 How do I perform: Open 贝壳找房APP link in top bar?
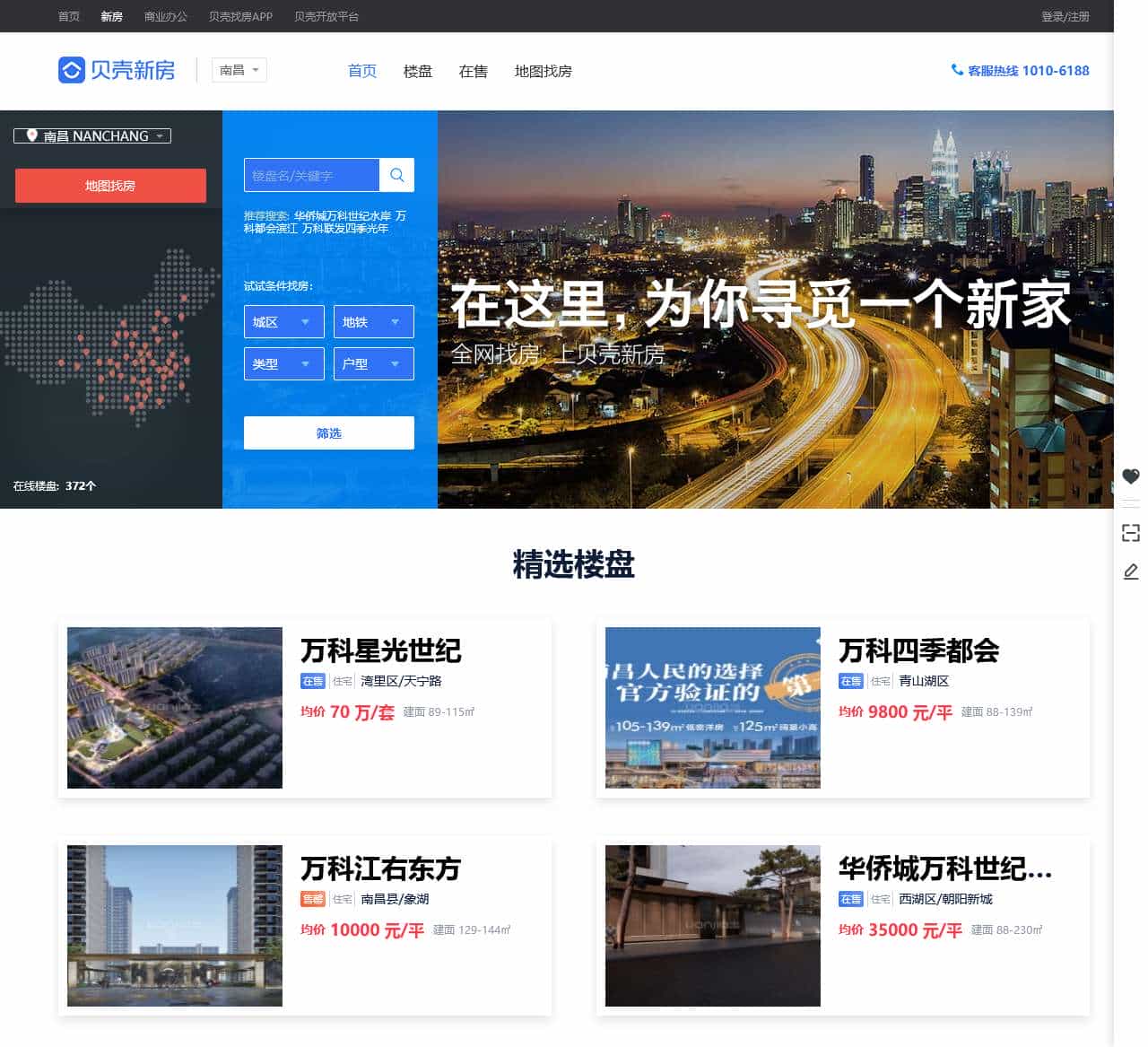240,16
